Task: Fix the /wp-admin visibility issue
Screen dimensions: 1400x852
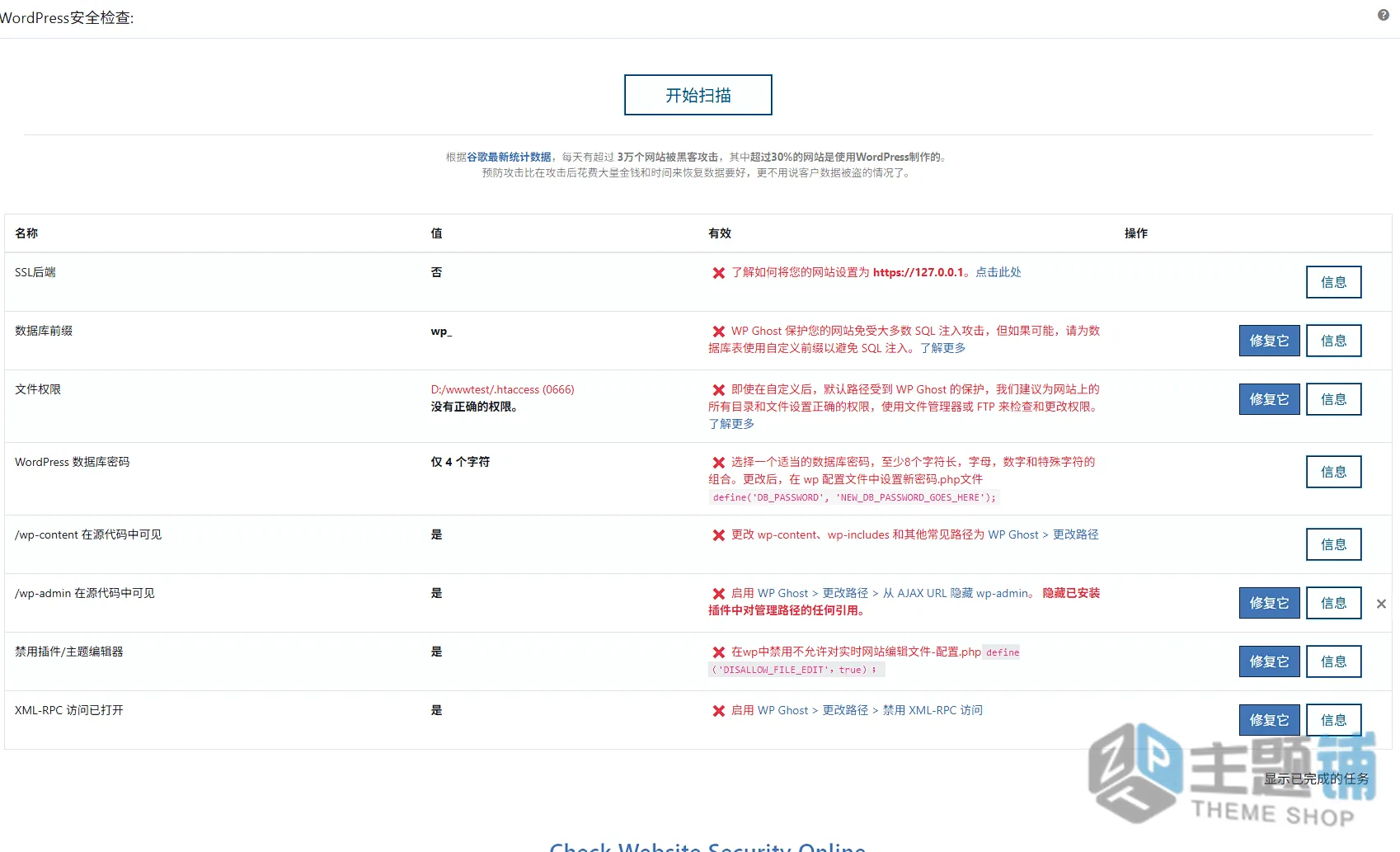Action: [x=1270, y=603]
